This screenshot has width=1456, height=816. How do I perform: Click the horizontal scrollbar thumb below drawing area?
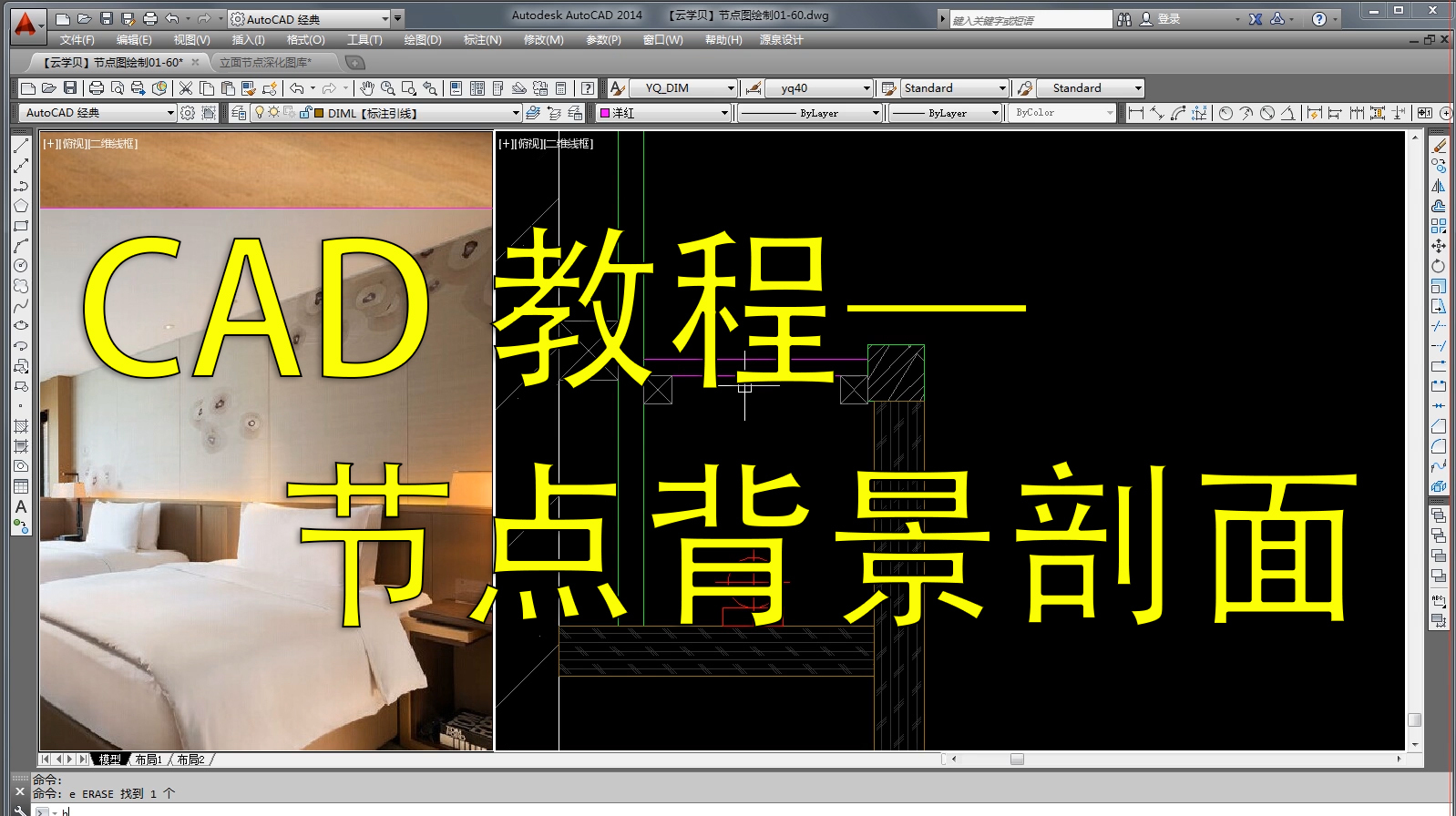pos(1017,759)
